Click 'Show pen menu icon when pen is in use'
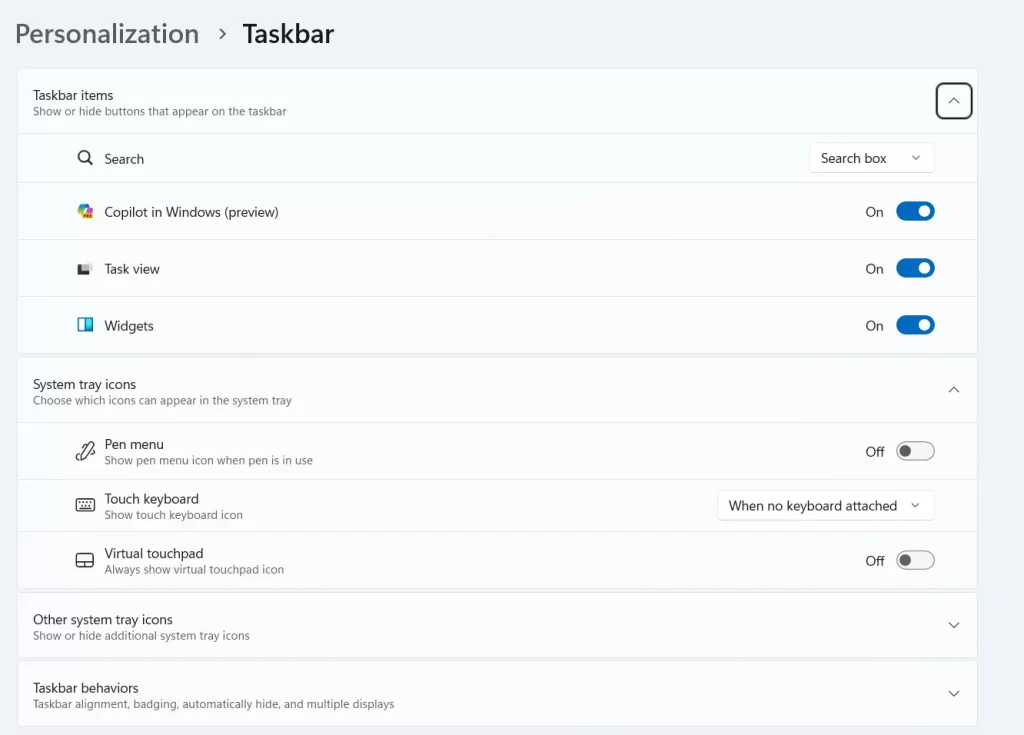Screen dimensions: 1024x735 pos(208,461)
